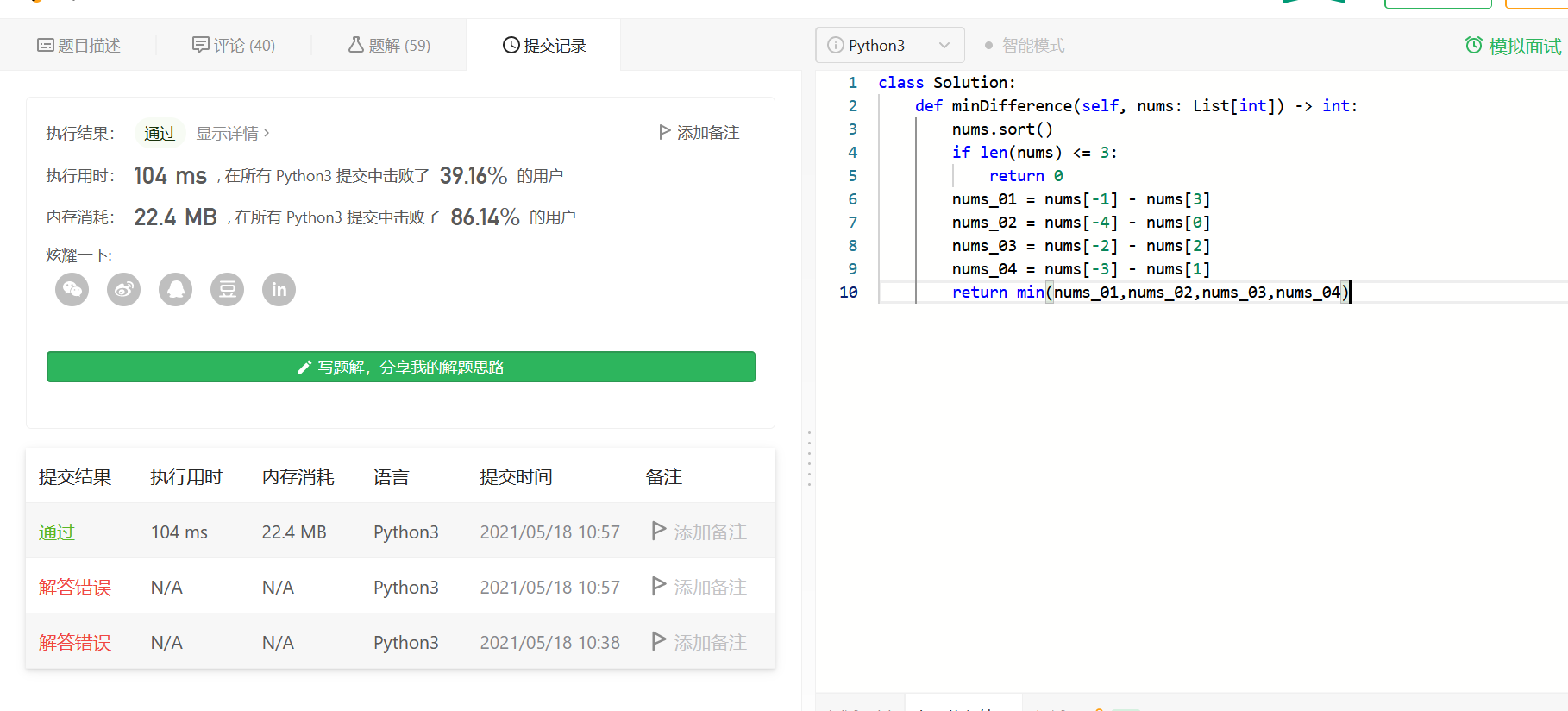The image size is (1568, 711).
Task: Click the 22.4 MB cell in table
Action: [294, 532]
